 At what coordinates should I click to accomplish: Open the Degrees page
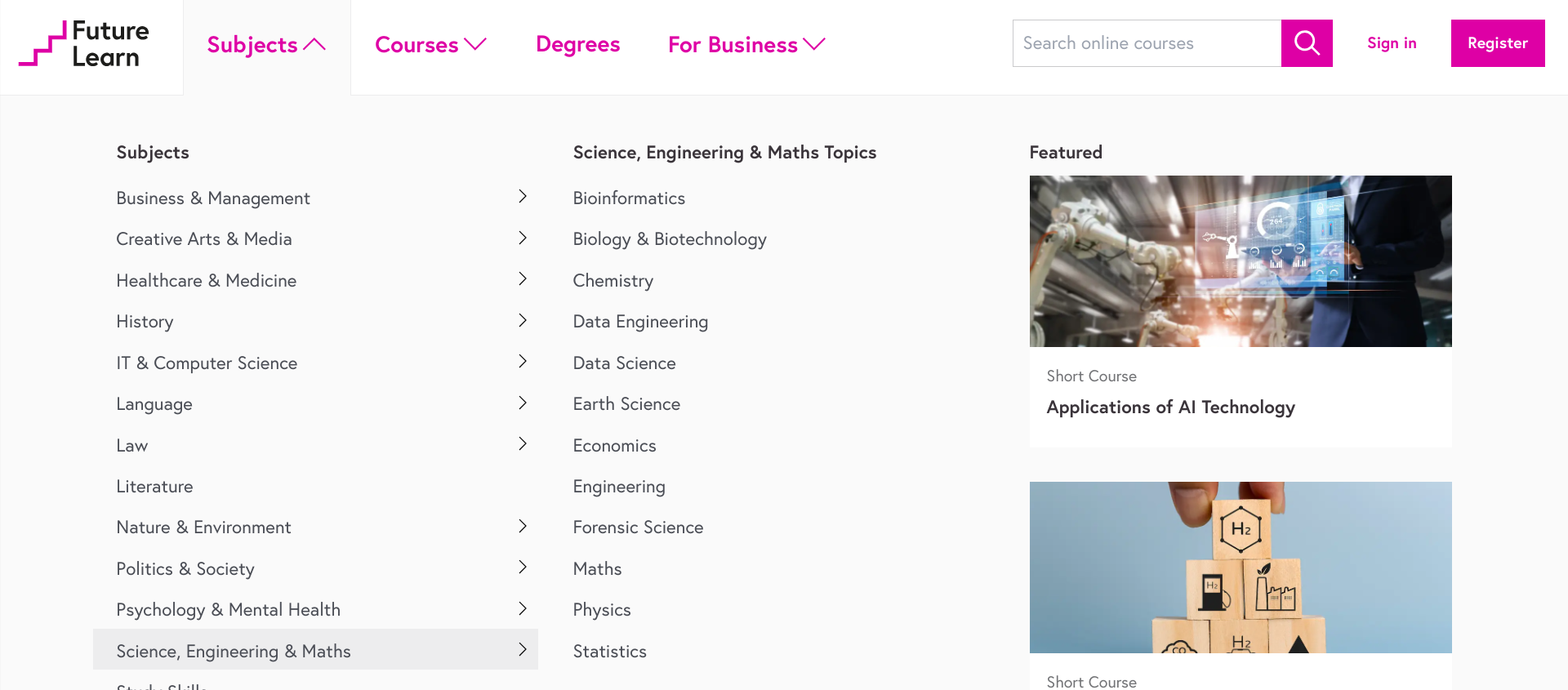(577, 45)
